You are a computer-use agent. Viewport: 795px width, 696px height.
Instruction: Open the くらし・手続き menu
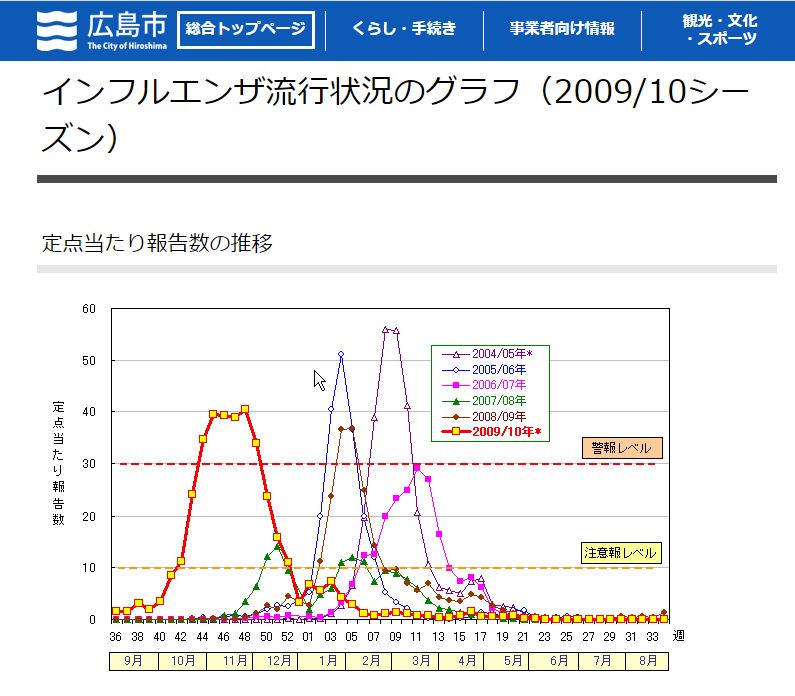click(x=404, y=28)
